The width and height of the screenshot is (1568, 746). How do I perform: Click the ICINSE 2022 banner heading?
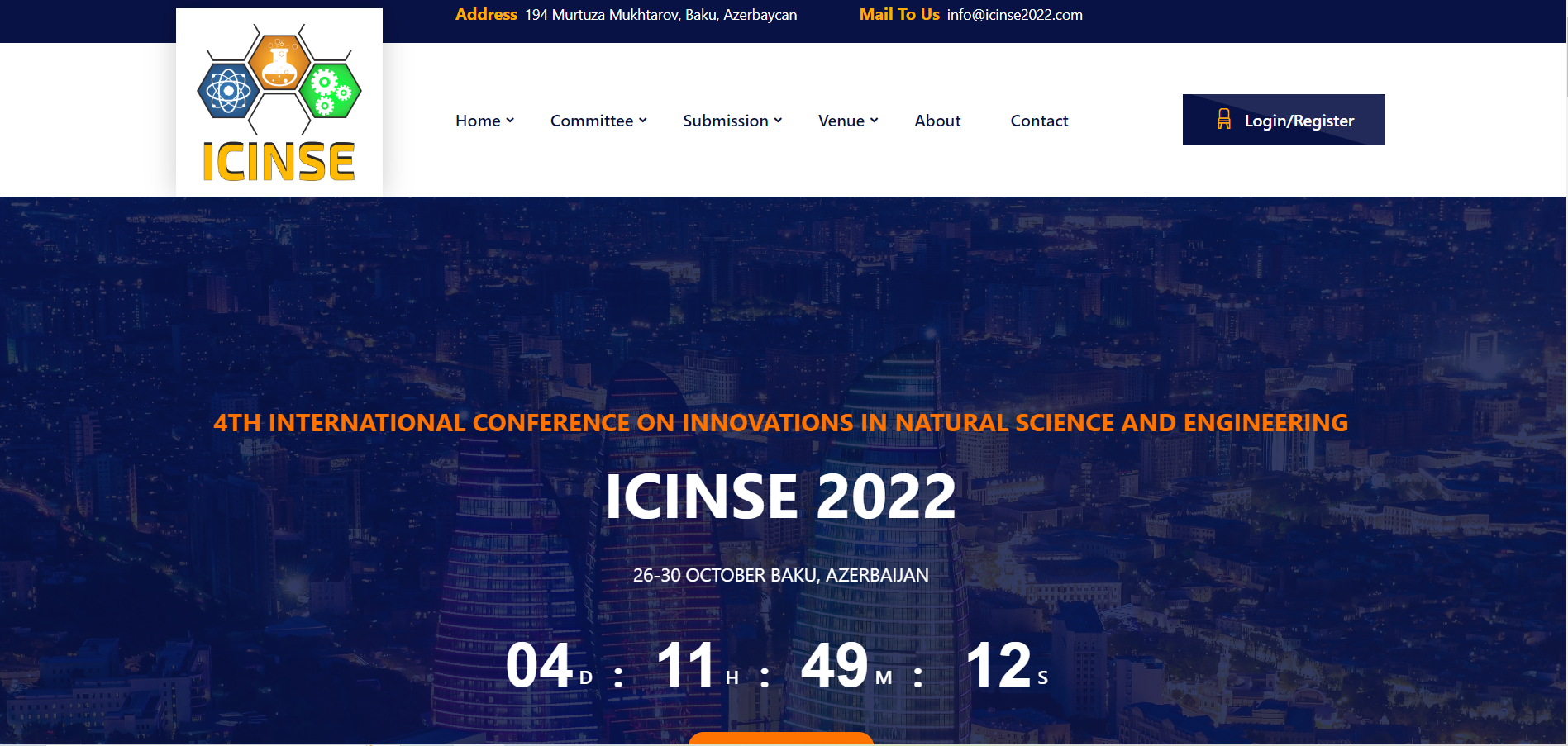tap(780, 497)
